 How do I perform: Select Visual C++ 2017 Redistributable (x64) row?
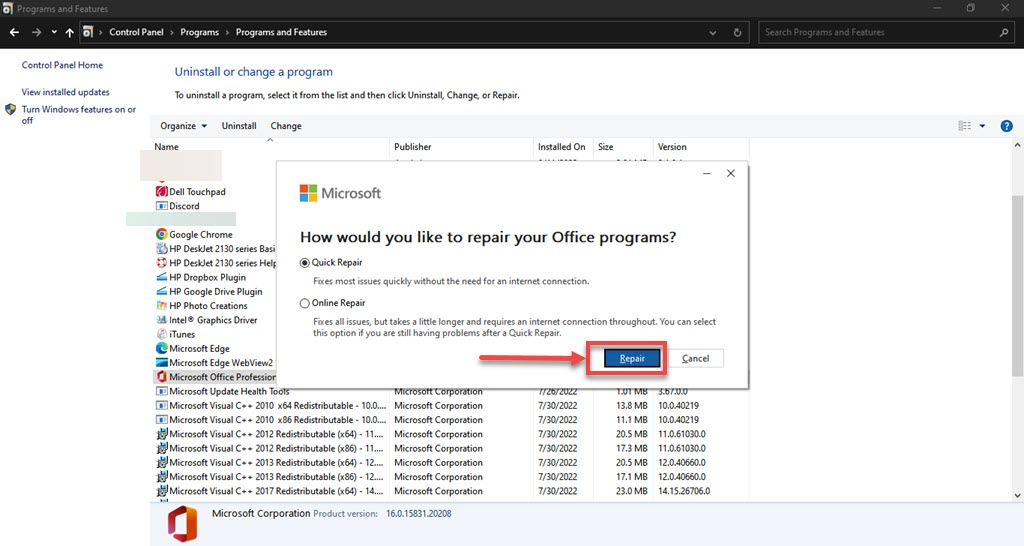pos(451,491)
